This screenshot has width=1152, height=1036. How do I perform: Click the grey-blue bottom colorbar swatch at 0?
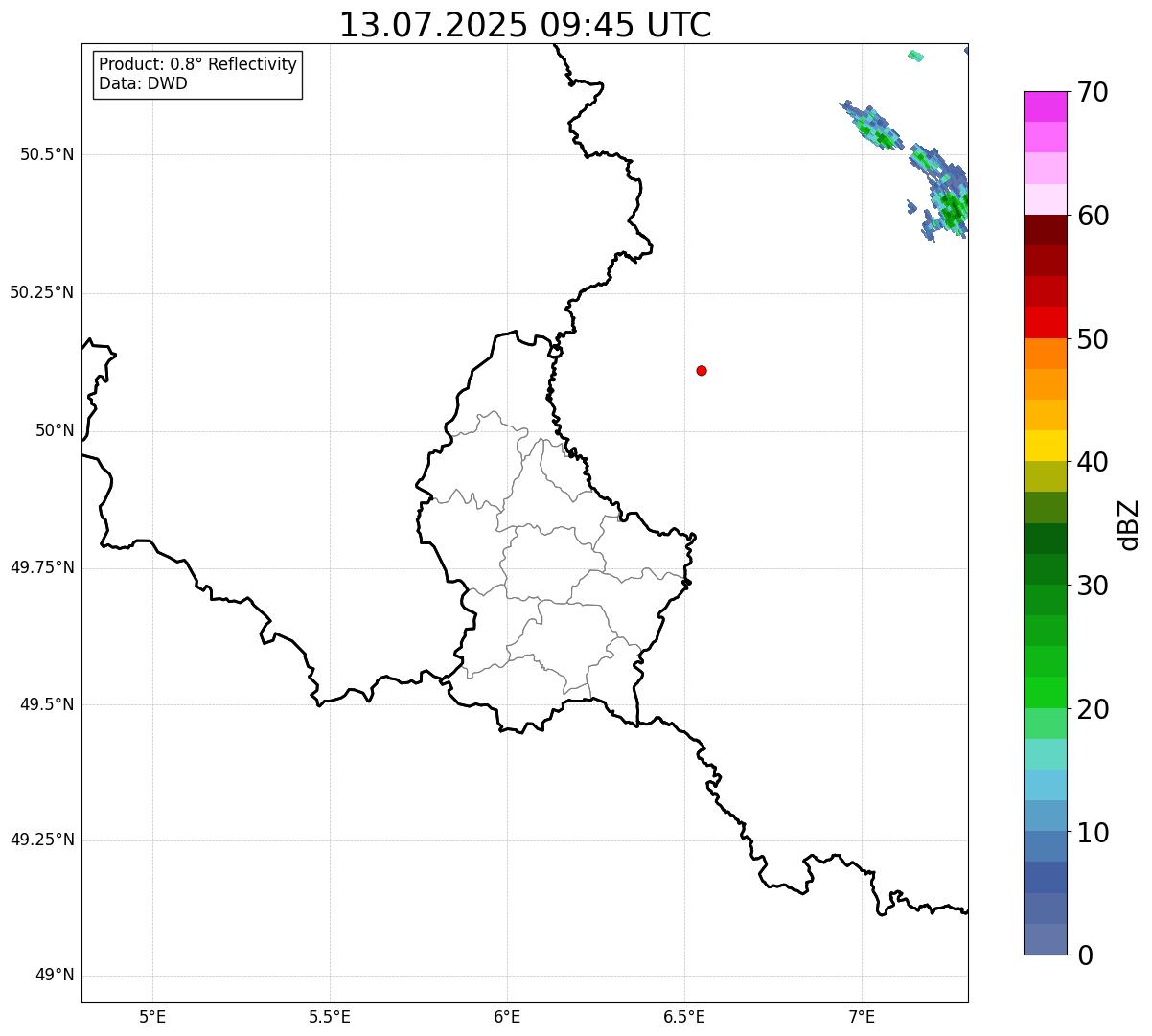coord(1046,939)
